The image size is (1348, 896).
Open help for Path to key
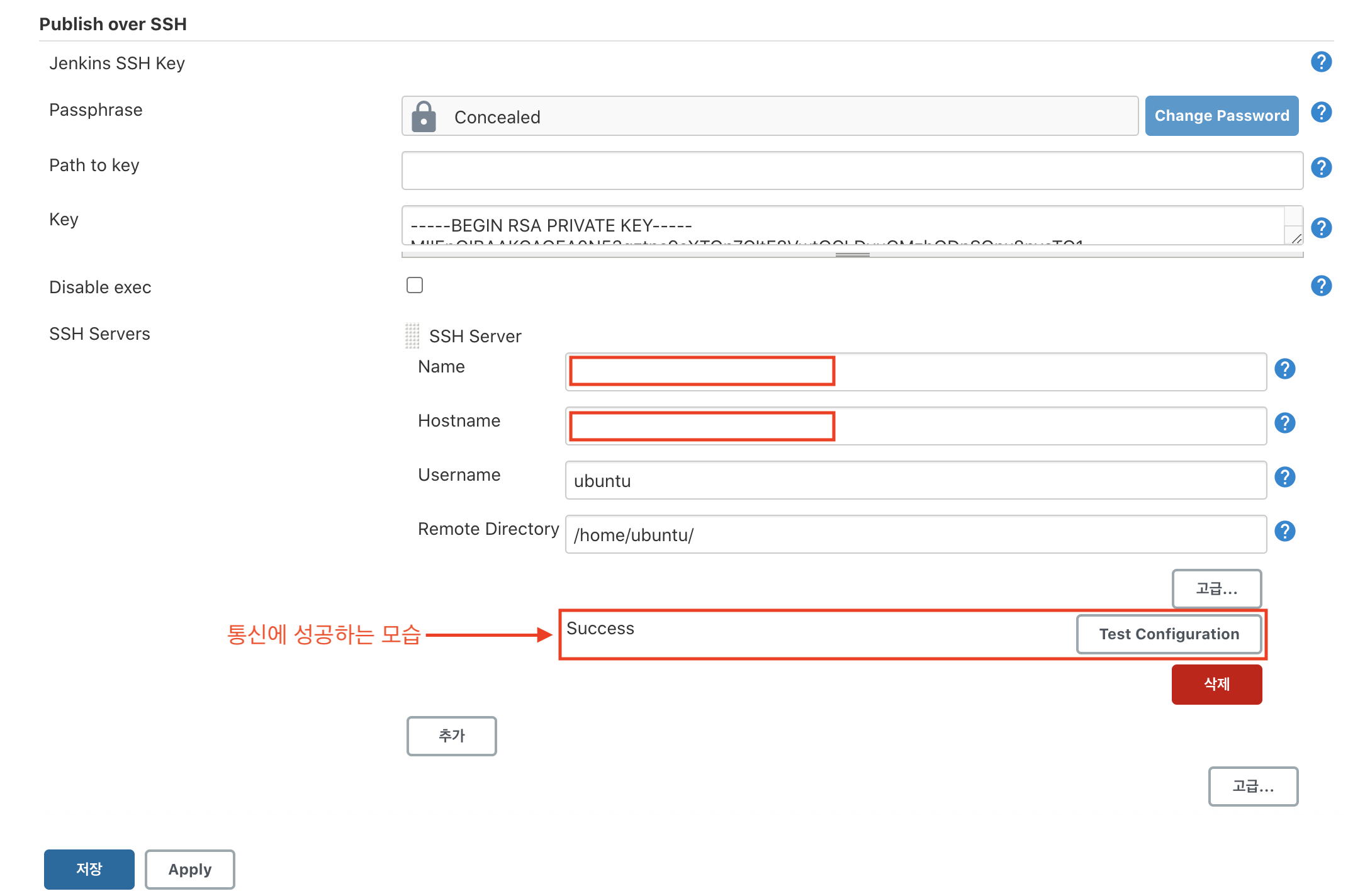(x=1321, y=167)
